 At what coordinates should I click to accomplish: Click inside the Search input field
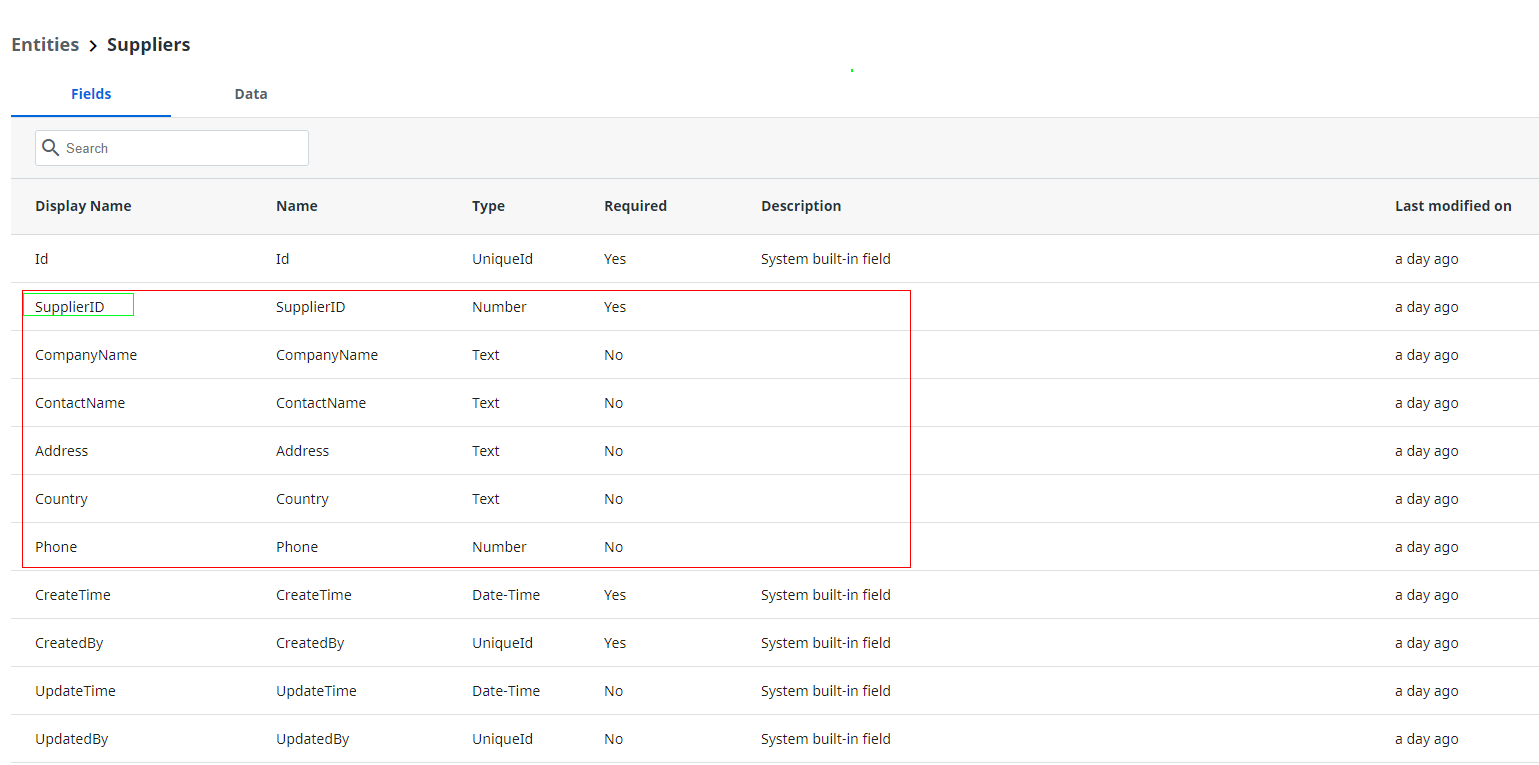tap(180, 147)
